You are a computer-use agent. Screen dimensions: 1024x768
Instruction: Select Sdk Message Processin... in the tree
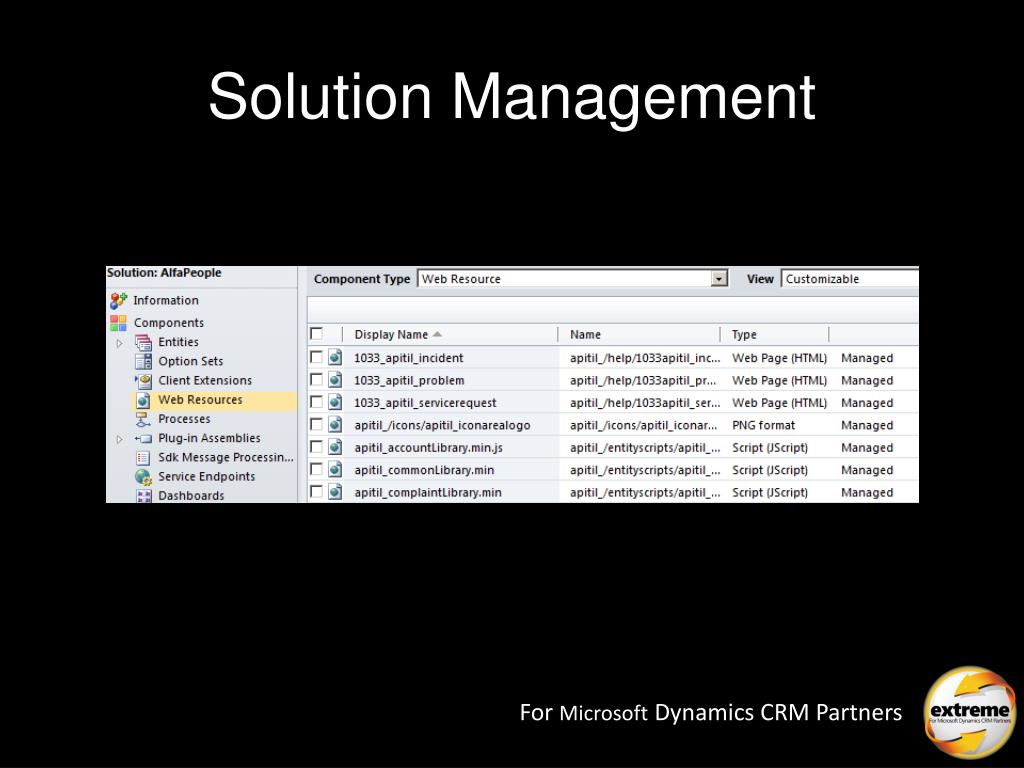pos(226,458)
